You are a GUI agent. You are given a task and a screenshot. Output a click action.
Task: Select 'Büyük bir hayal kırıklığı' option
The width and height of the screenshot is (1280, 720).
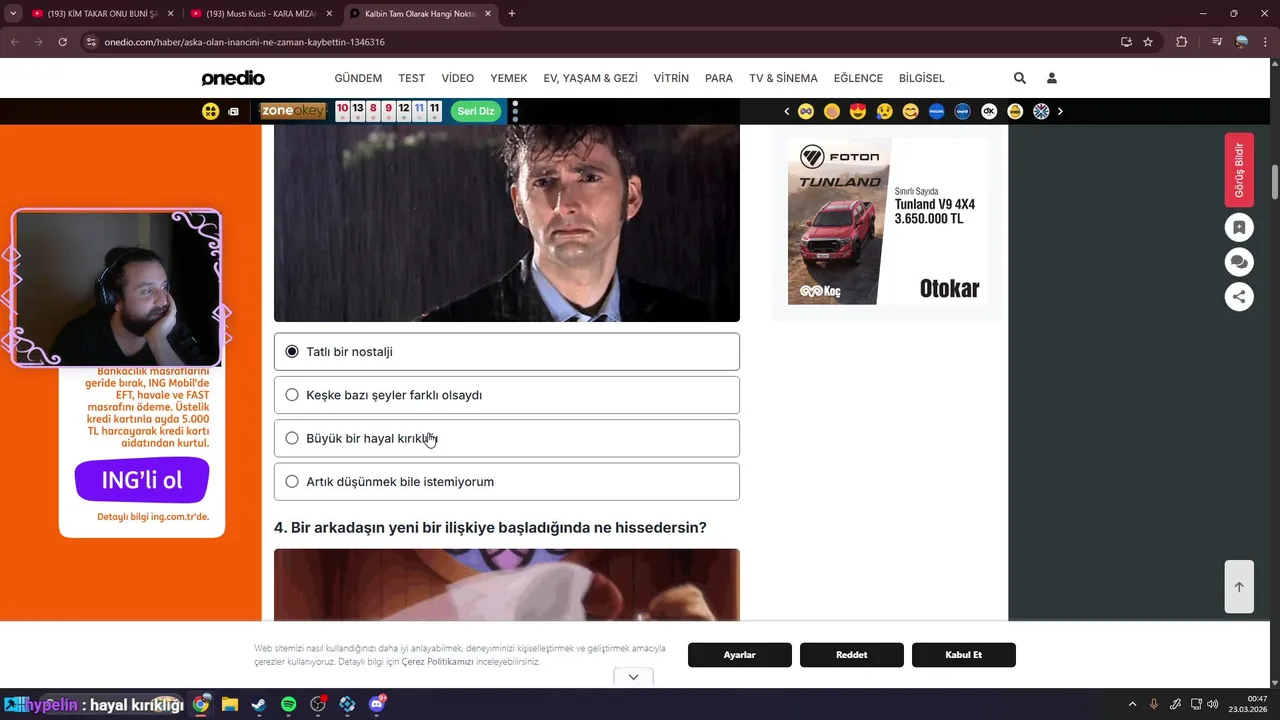507,438
